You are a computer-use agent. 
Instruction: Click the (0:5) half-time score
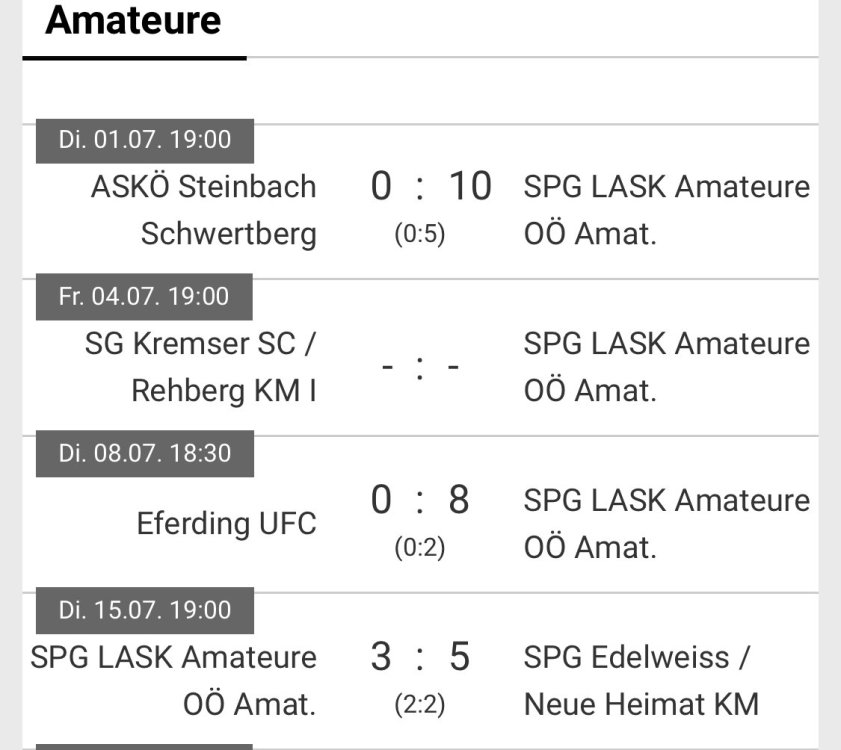click(420, 235)
